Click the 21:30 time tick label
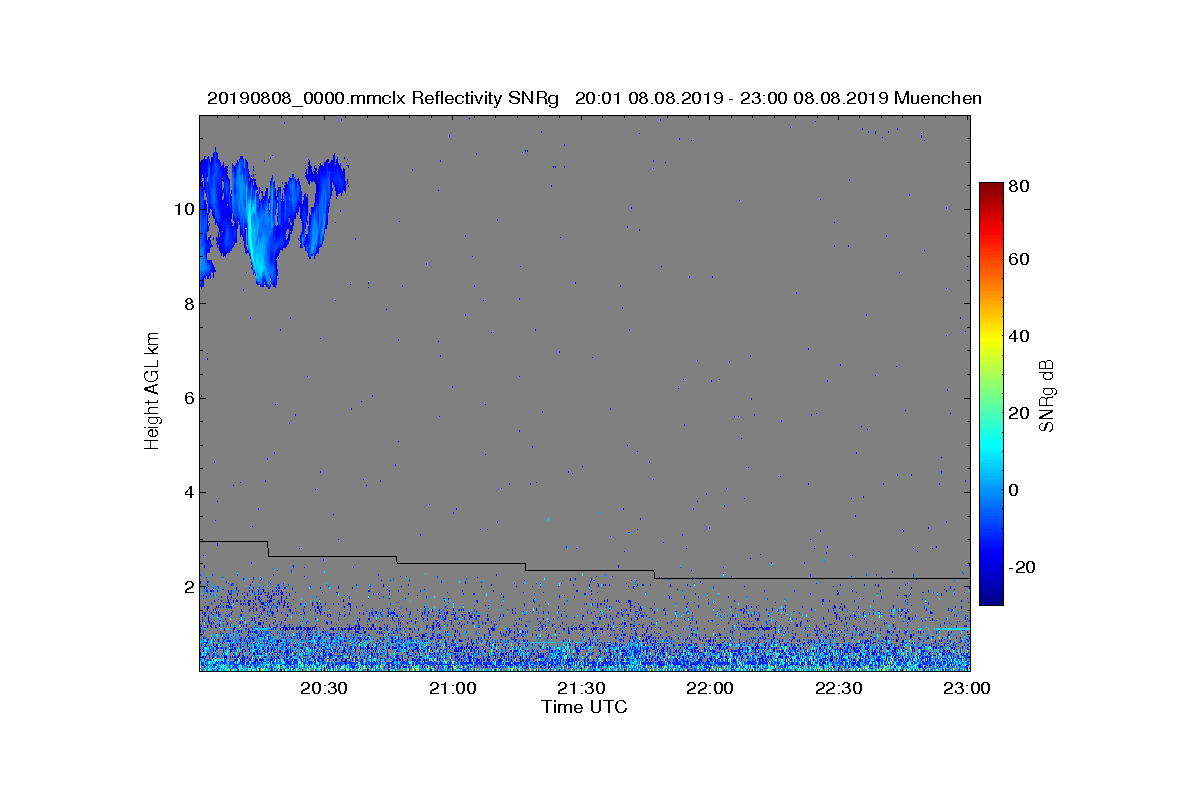Screen dimensions: 1200x800 582,689
